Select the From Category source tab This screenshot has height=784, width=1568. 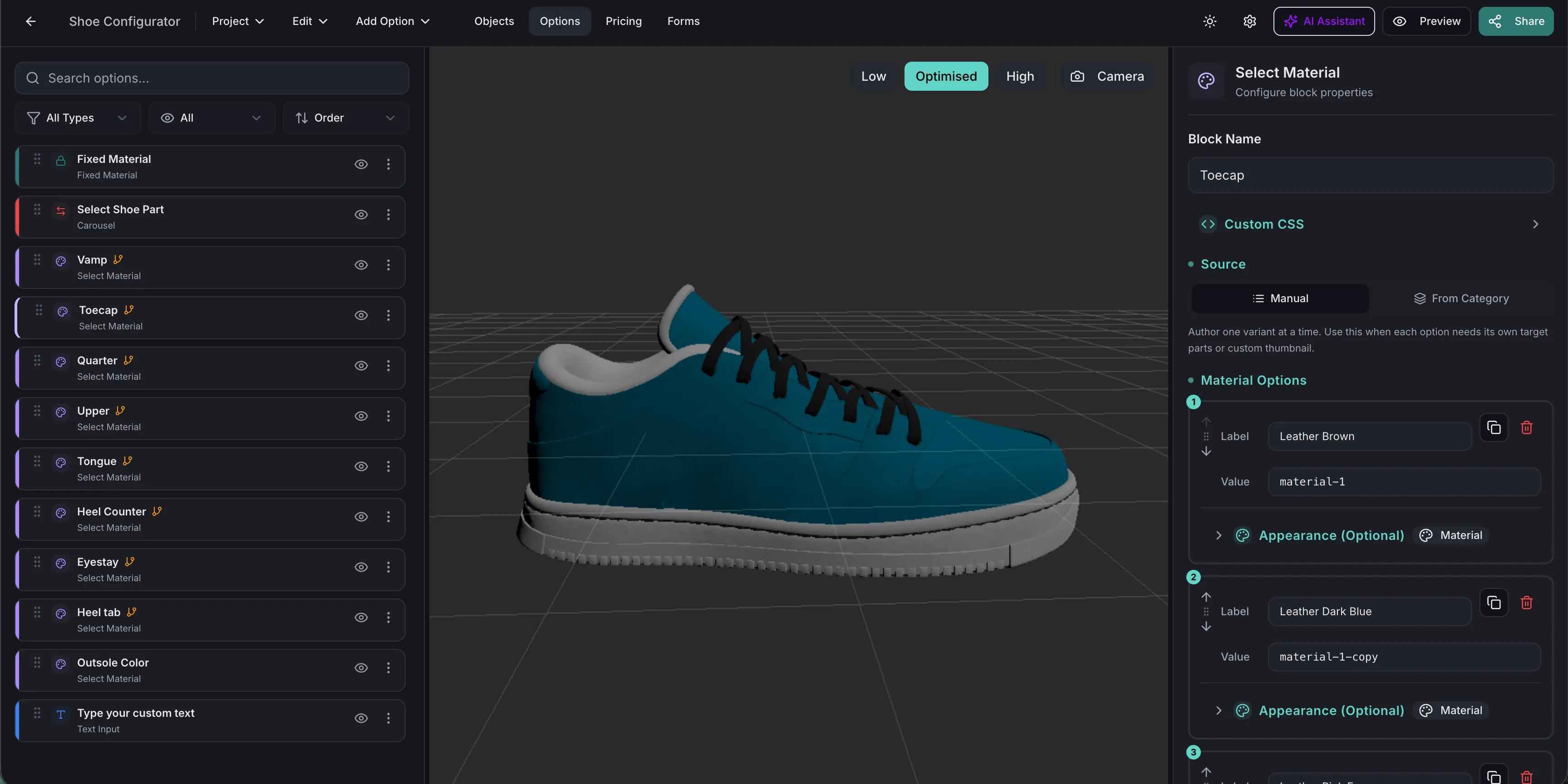pos(1461,299)
